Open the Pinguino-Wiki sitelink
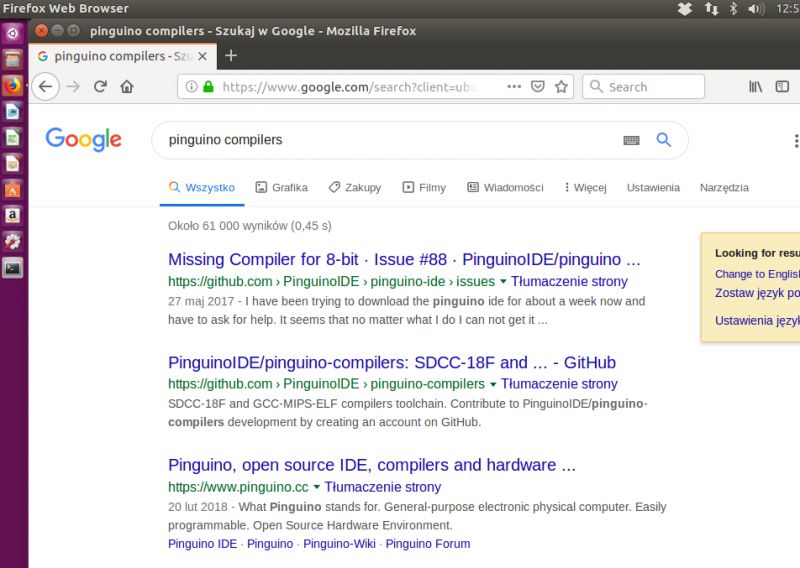800x568 pixels. (339, 544)
